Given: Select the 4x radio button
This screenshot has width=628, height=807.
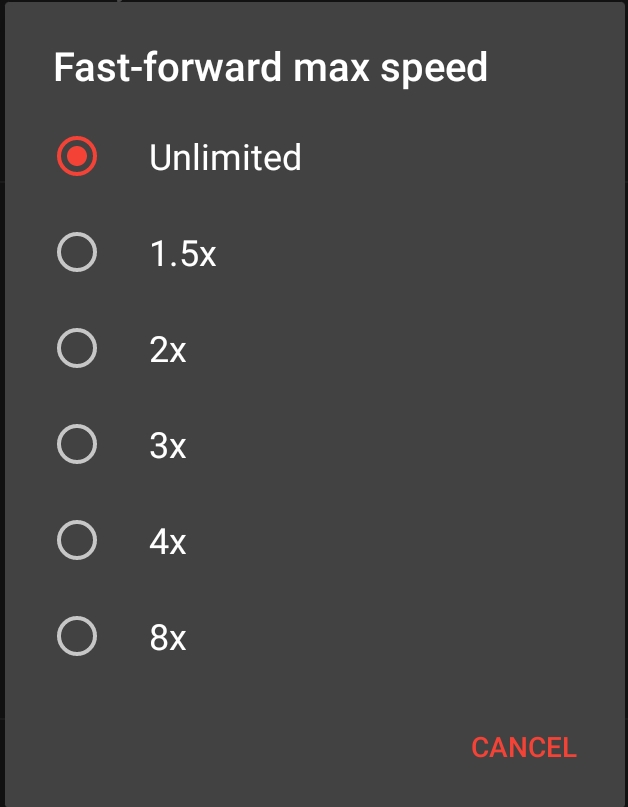Looking at the screenshot, I should (77, 541).
